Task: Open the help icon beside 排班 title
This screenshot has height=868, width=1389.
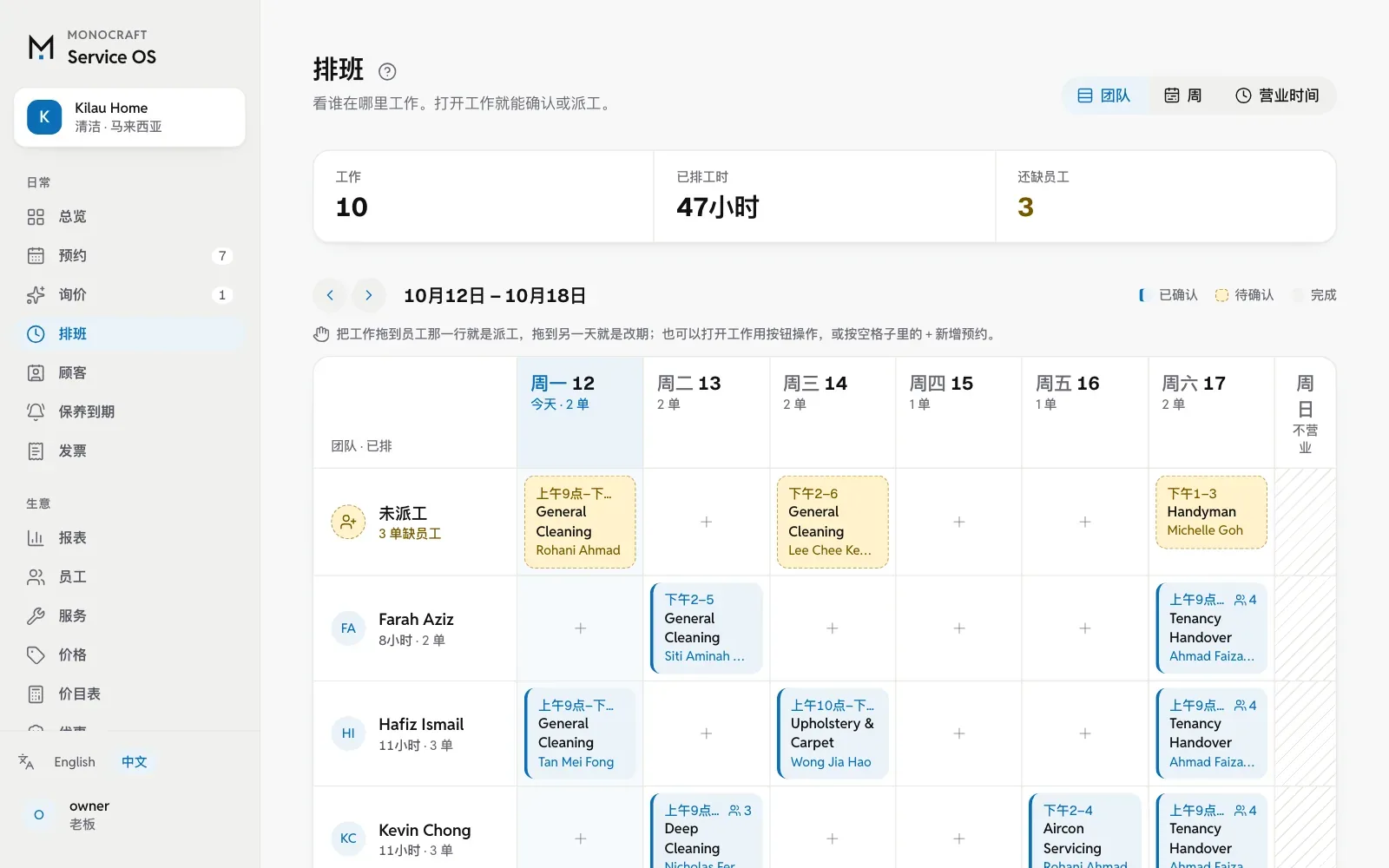Action: coord(387,71)
